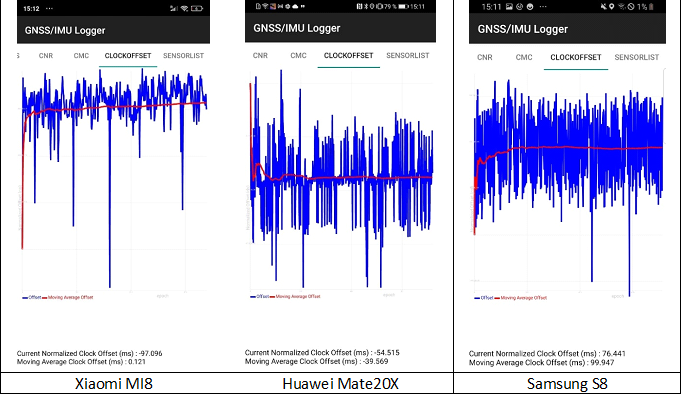Tap the Bluetooth icon in Huawei status bar
Viewport: 688px width, 404px height.
pyautogui.click(x=366, y=6)
